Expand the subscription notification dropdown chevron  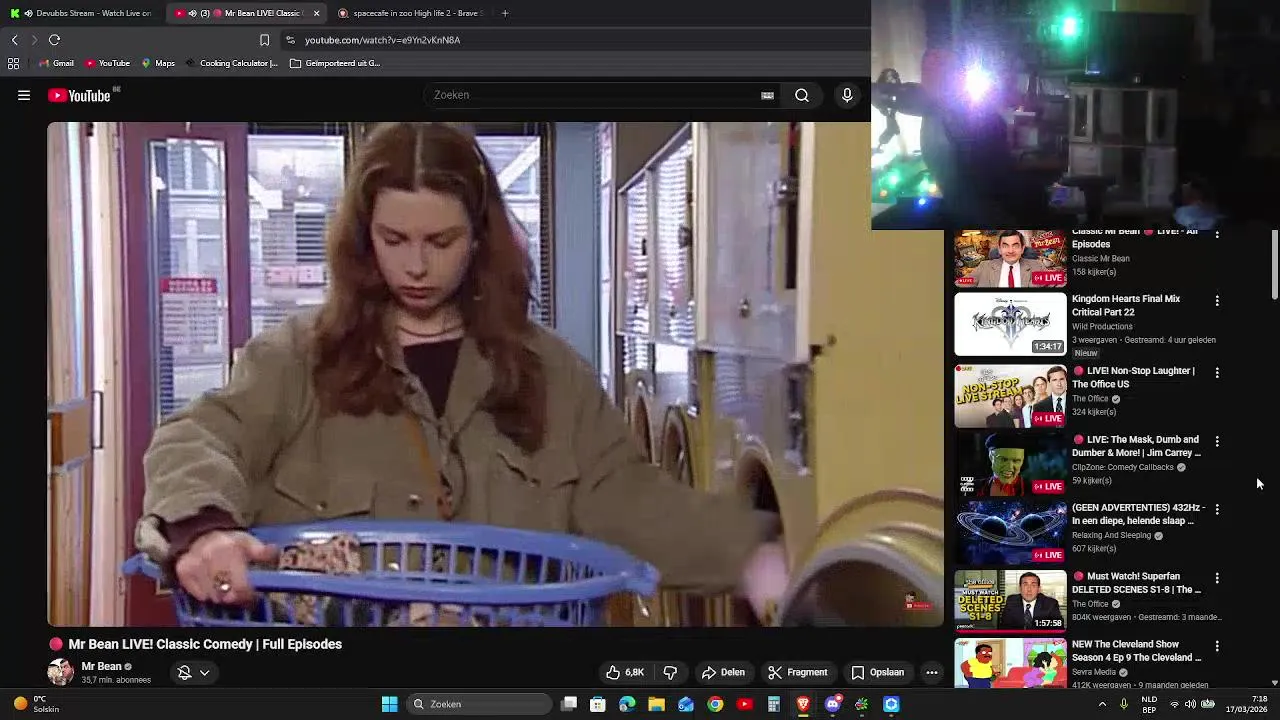pos(204,672)
